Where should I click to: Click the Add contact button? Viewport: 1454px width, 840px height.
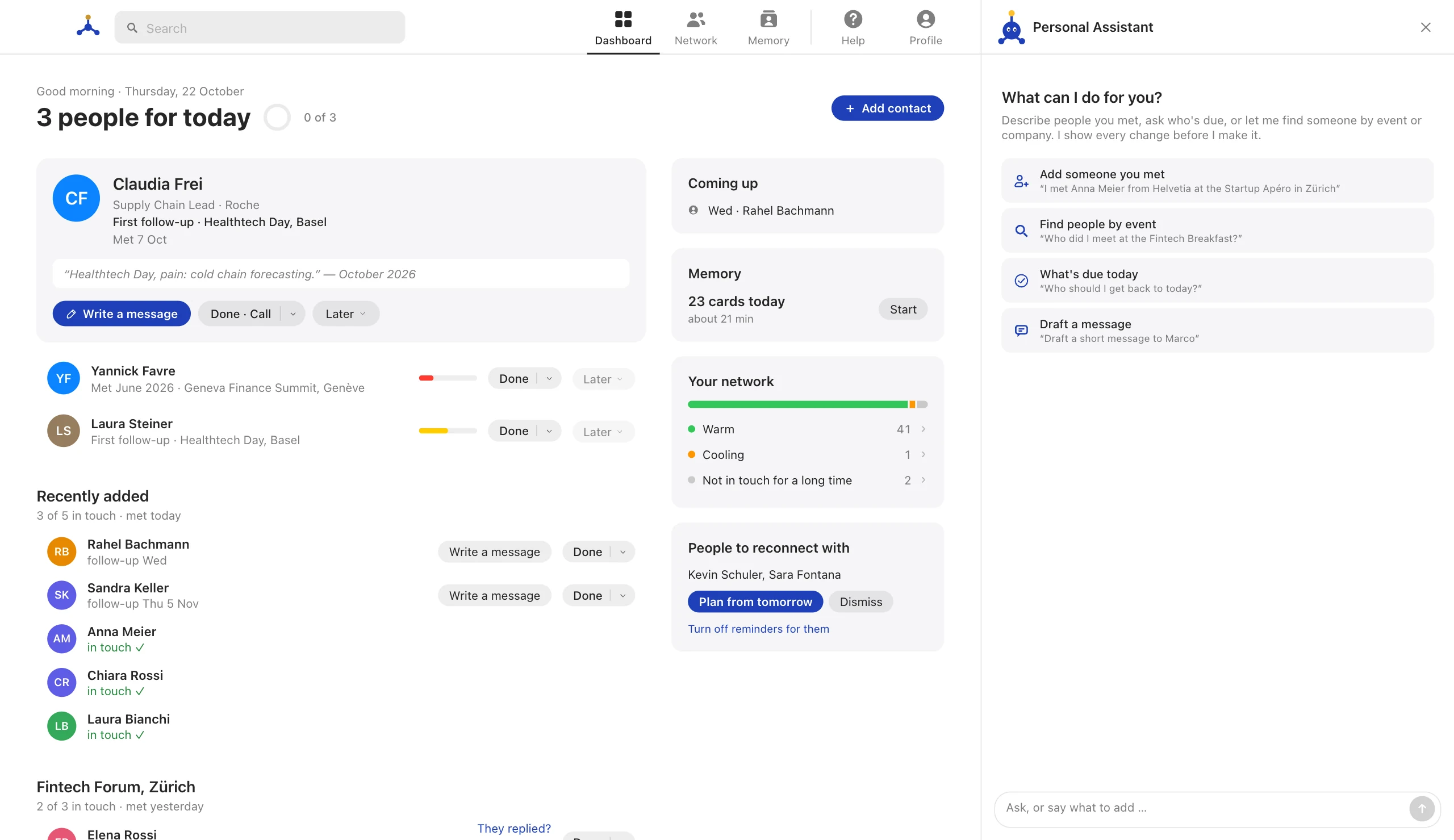click(887, 108)
